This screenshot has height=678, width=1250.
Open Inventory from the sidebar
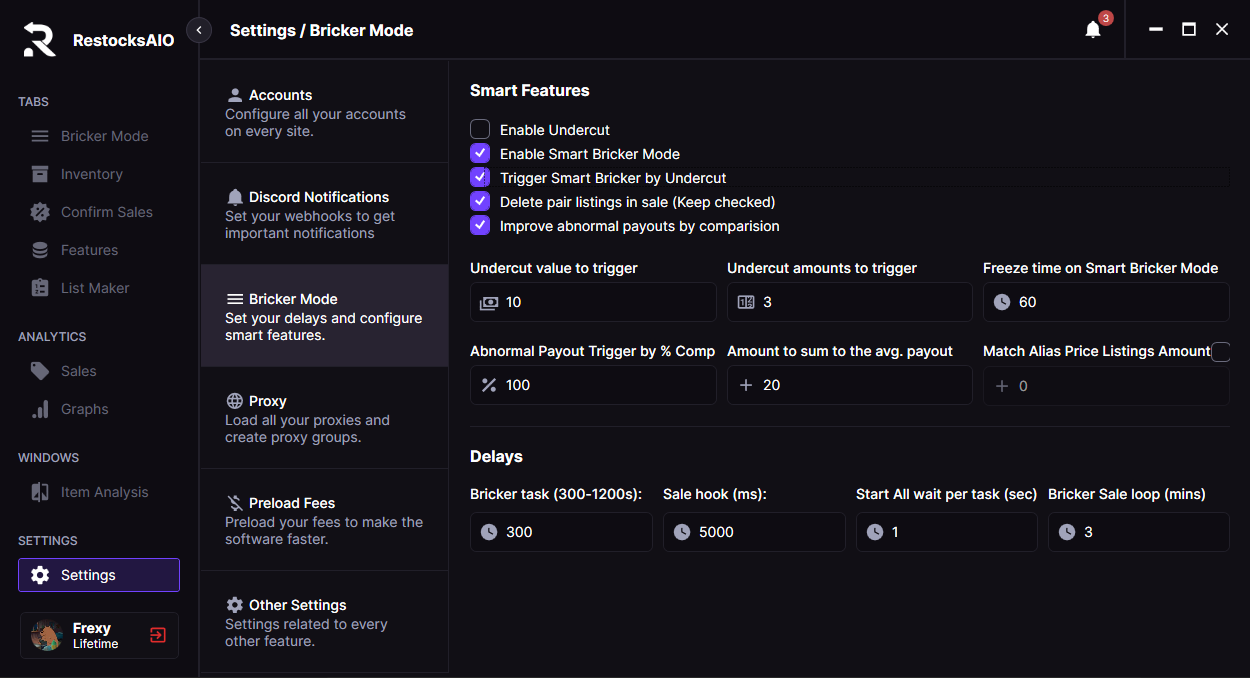[x=91, y=174]
